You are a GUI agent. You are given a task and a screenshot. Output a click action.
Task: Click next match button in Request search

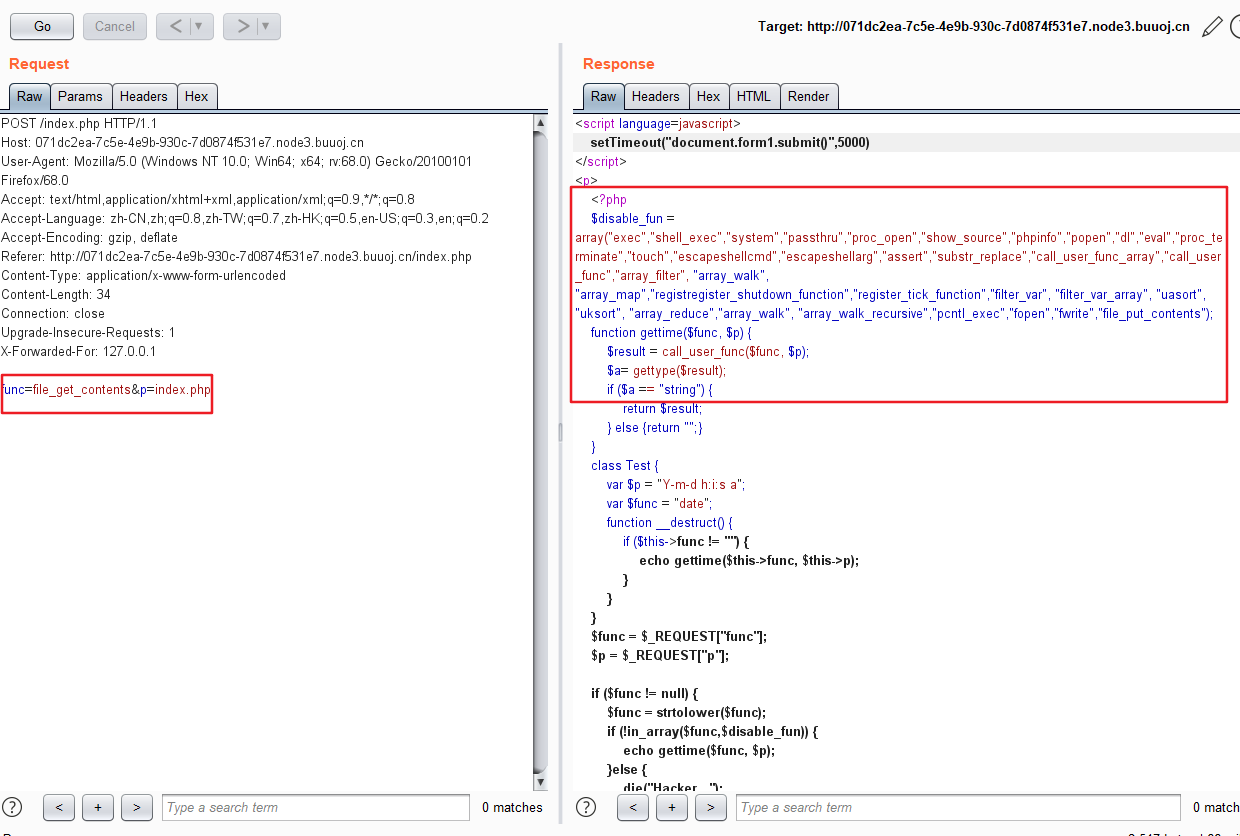pos(136,808)
